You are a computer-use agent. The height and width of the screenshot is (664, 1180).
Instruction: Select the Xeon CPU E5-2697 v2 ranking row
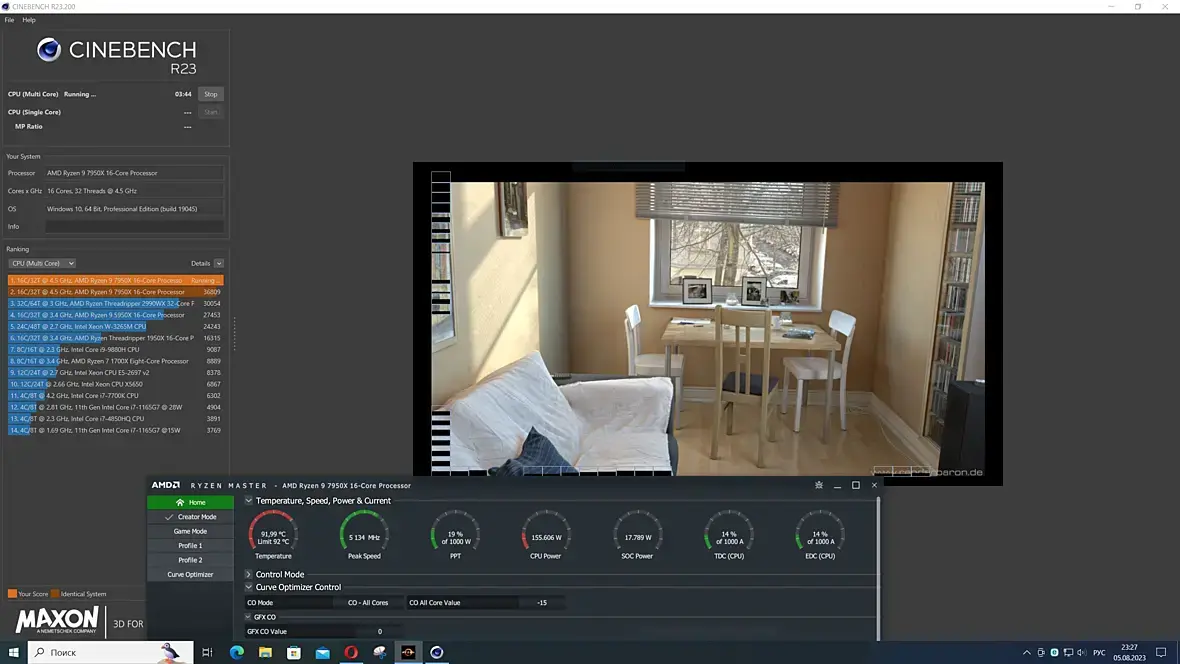[x=115, y=373]
